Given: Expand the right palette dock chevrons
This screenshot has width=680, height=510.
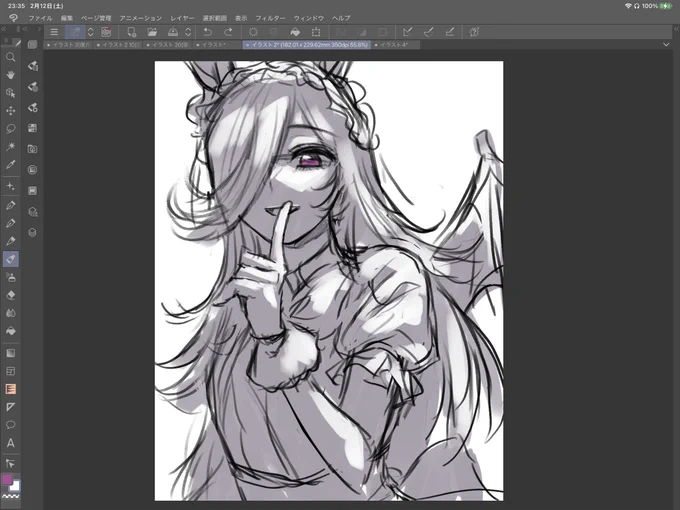Looking at the screenshot, I should tap(676, 29).
